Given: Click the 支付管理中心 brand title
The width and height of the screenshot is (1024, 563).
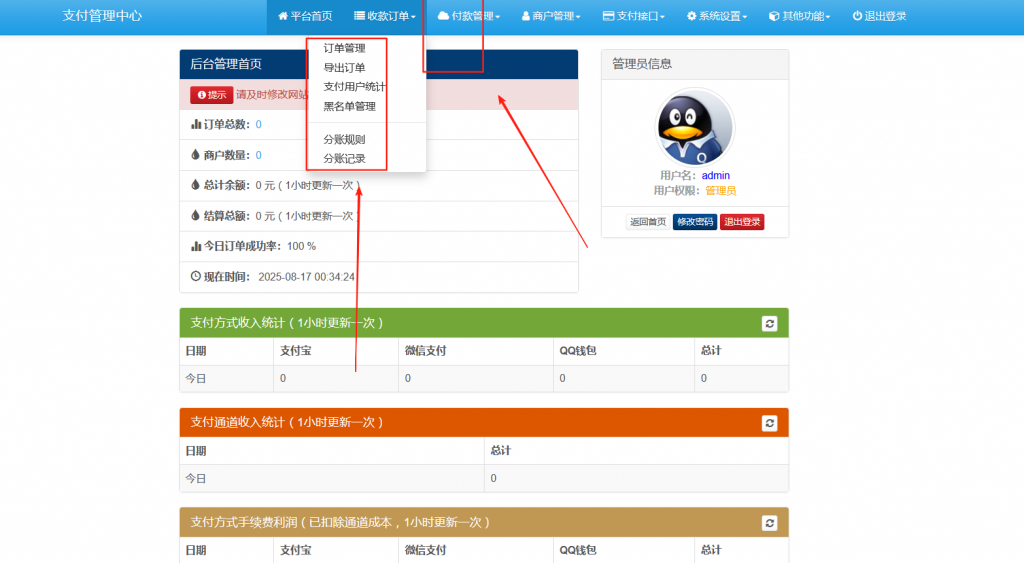Looking at the screenshot, I should coord(102,17).
